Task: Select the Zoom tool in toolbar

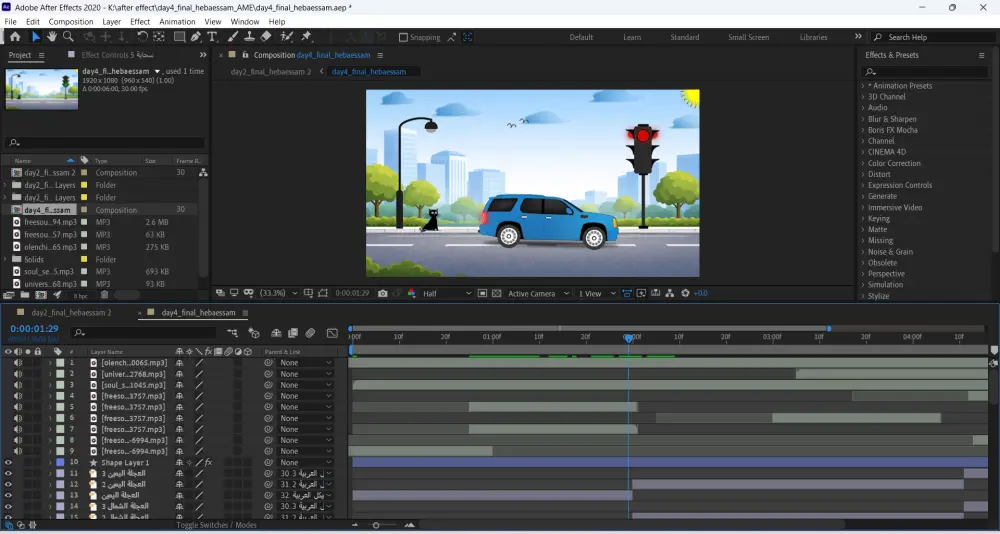Action: [x=68, y=37]
